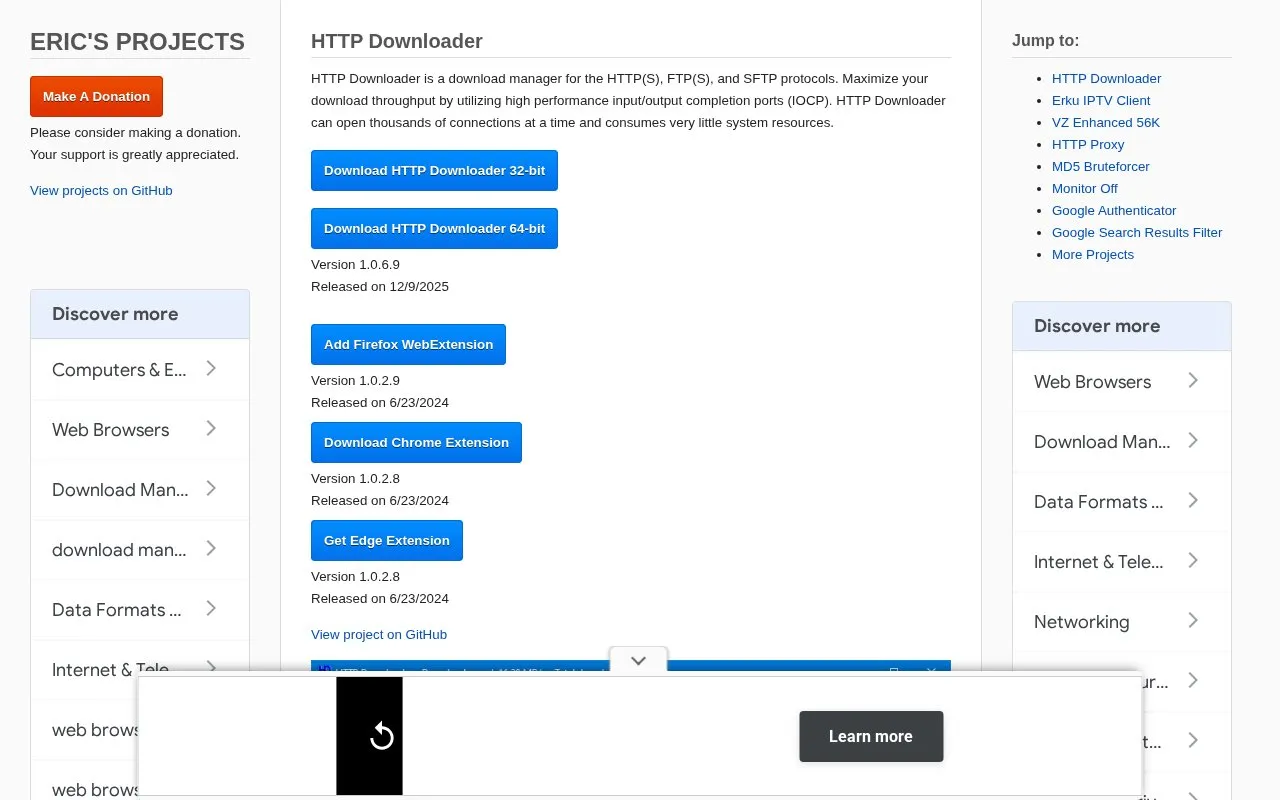
Task: Click the More Projects link
Action: (x=1093, y=254)
